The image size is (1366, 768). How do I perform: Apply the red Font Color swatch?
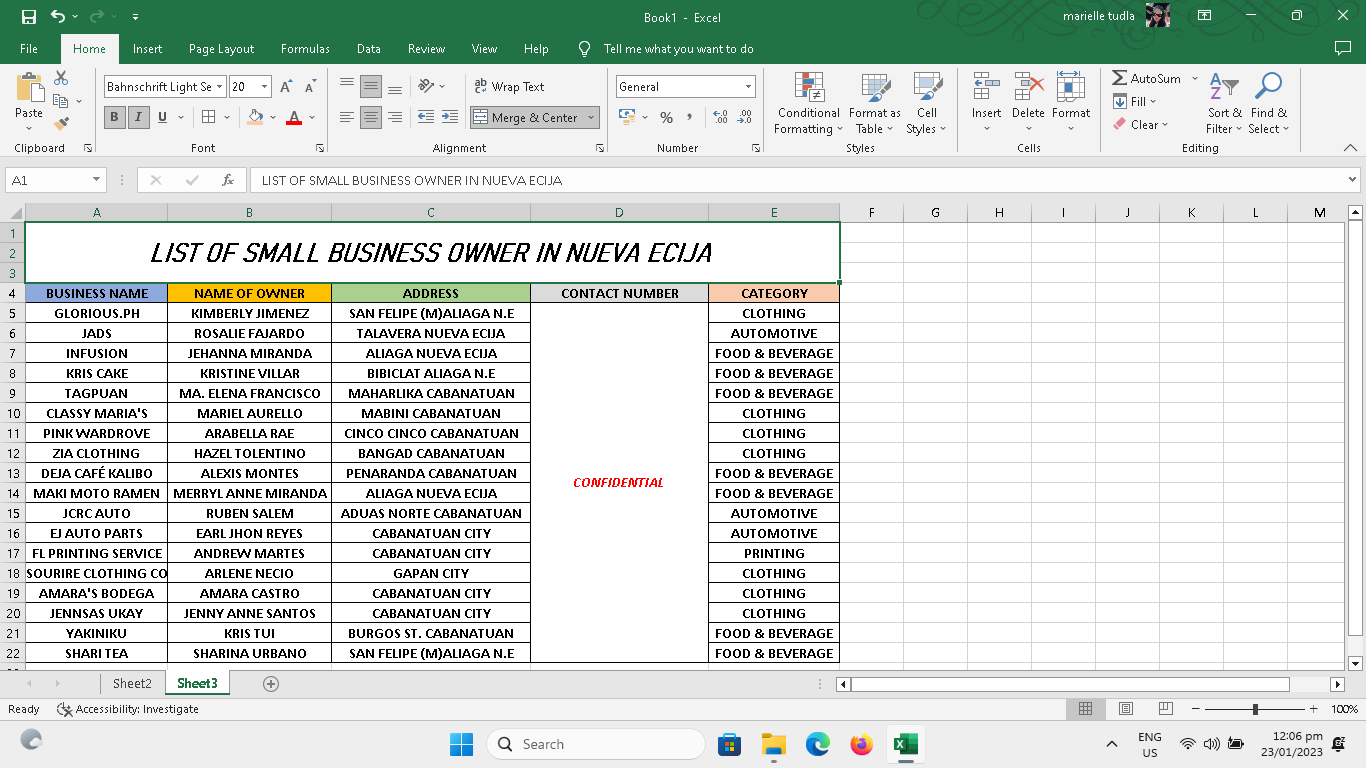pos(294,117)
